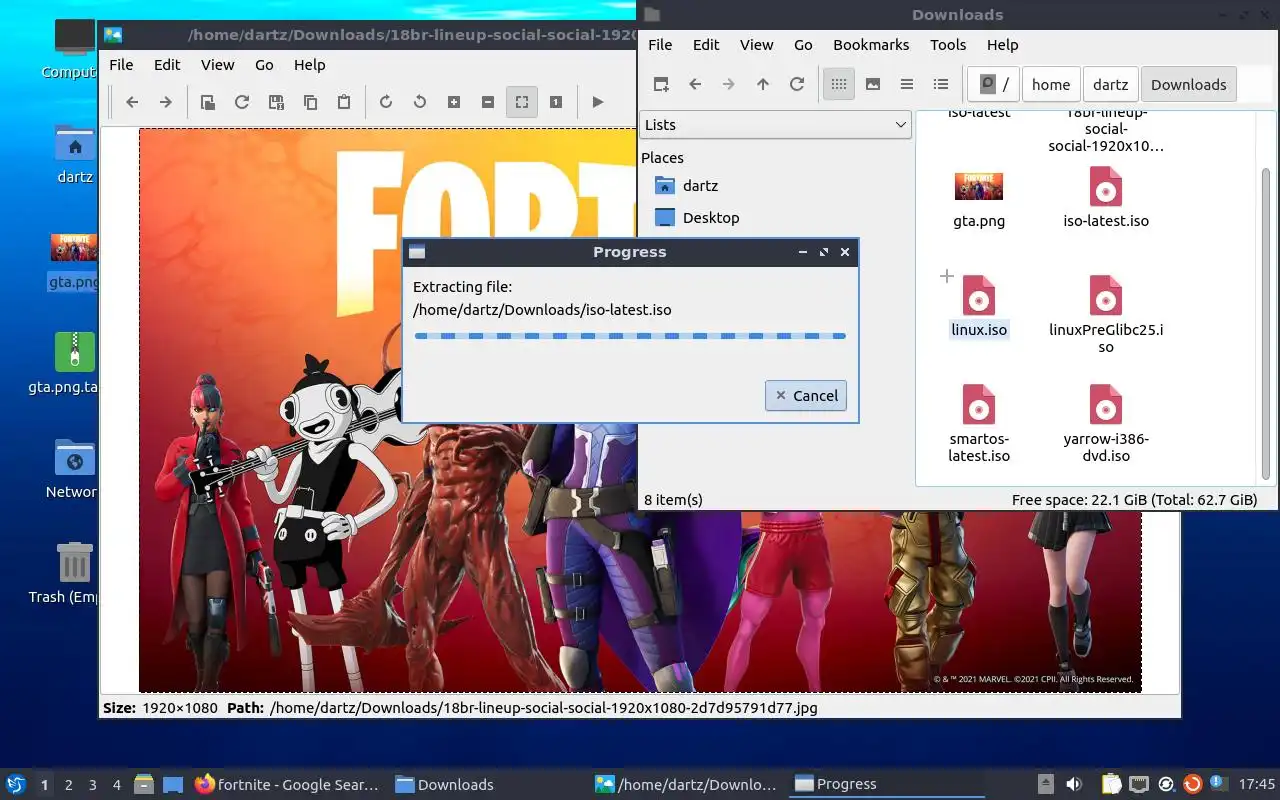The width and height of the screenshot is (1280, 800).
Task: Click the save-as icon in image viewer
Action: 276,102
